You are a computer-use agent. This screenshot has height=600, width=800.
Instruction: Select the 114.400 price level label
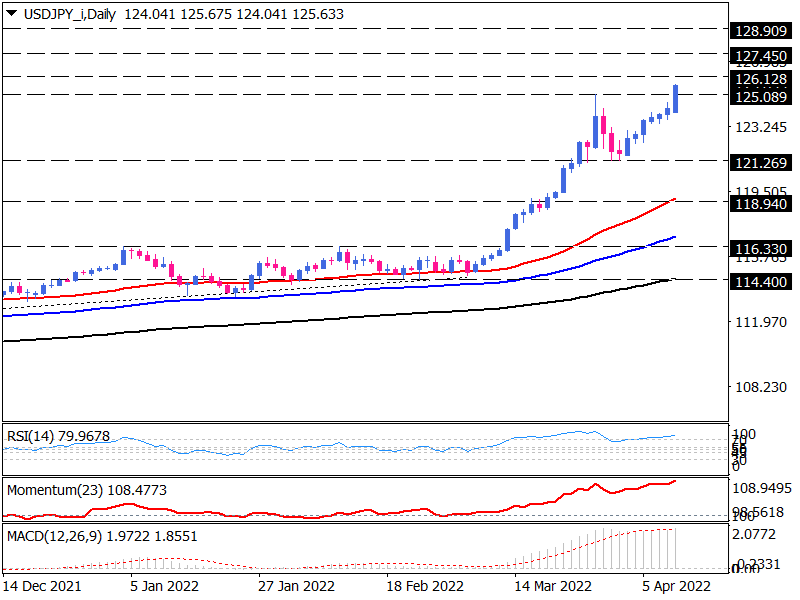coord(761,282)
